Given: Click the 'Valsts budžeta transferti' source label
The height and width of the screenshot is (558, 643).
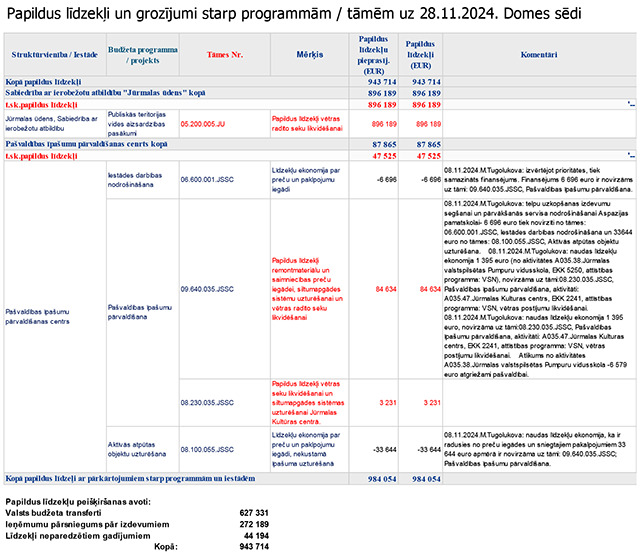Looking at the screenshot, I should click(x=59, y=512).
